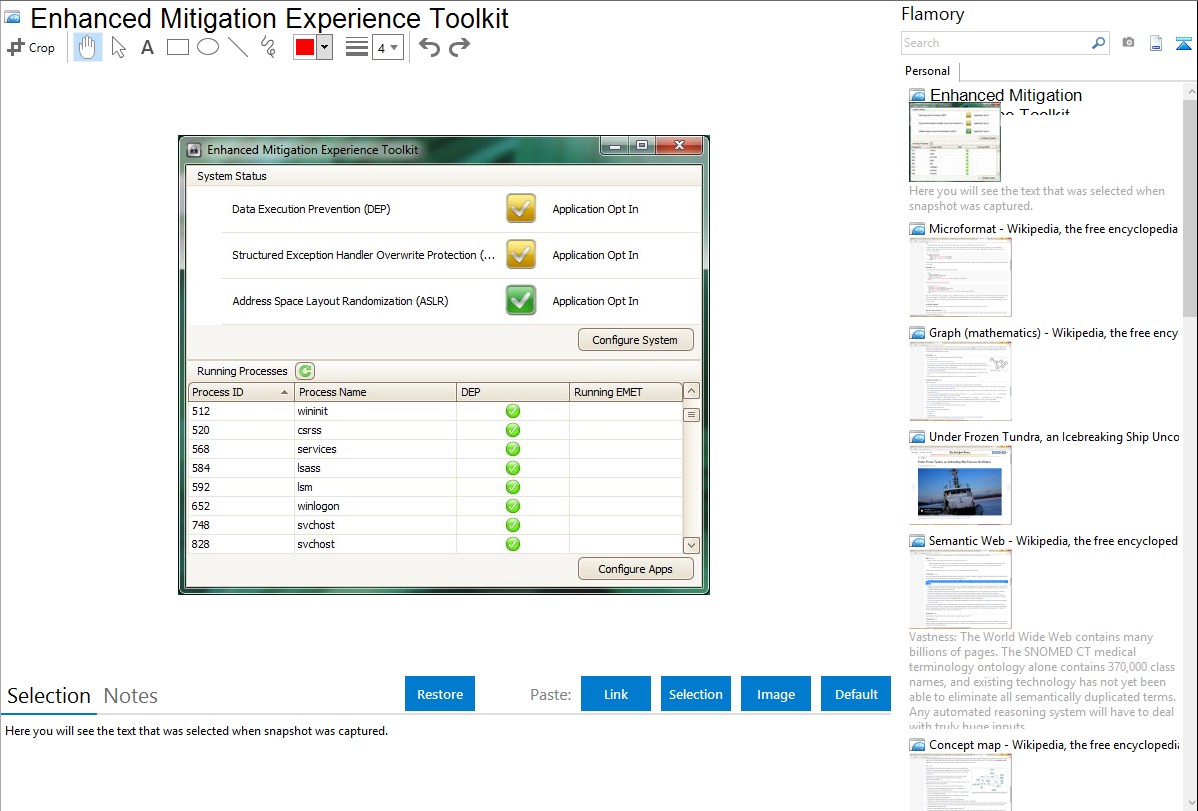Click the process list scroll-up arrow
1198x811 pixels.
691,391
